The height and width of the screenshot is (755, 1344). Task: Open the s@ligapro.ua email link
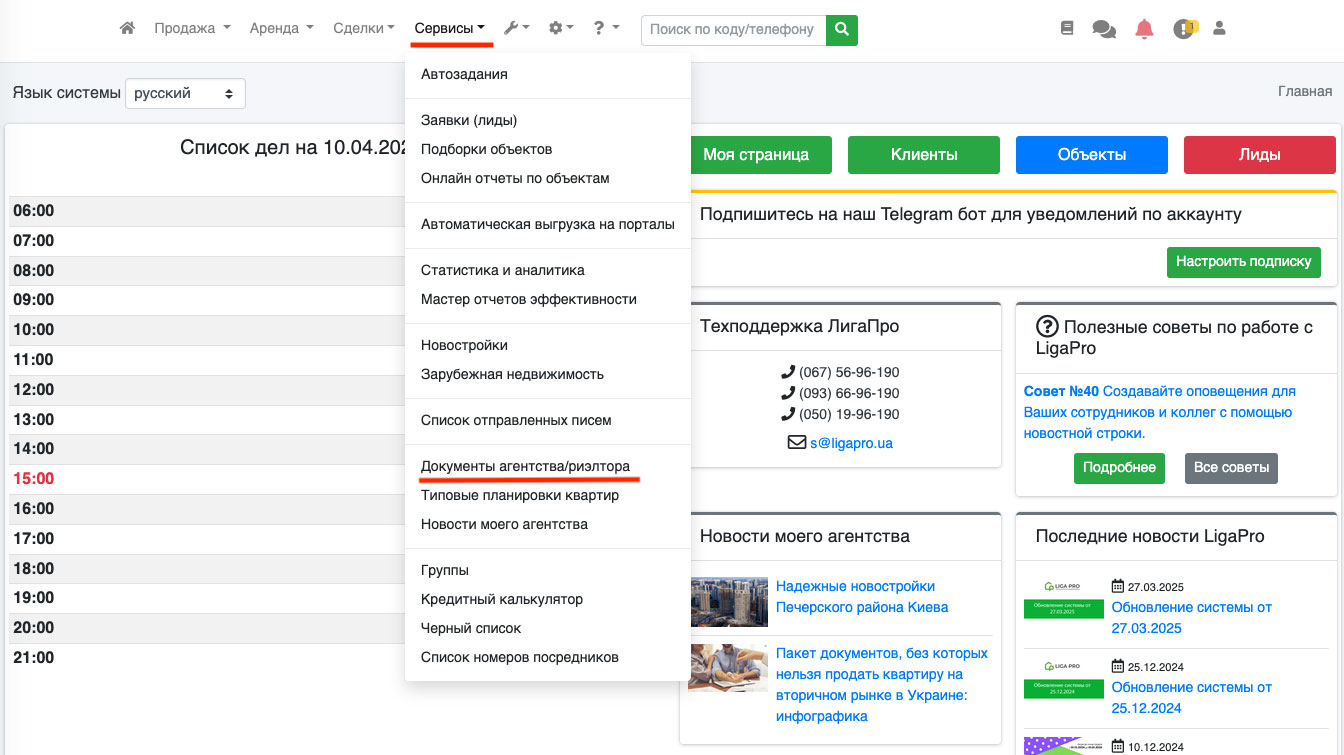(x=852, y=442)
